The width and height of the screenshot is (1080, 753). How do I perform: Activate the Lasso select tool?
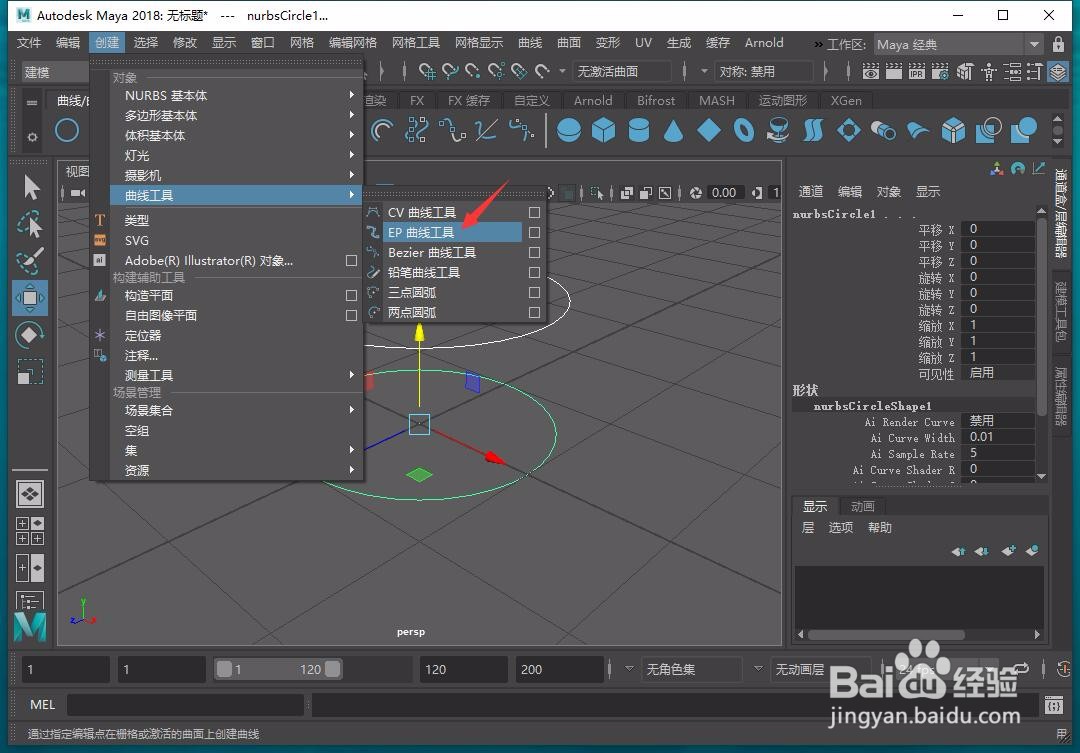(30, 224)
